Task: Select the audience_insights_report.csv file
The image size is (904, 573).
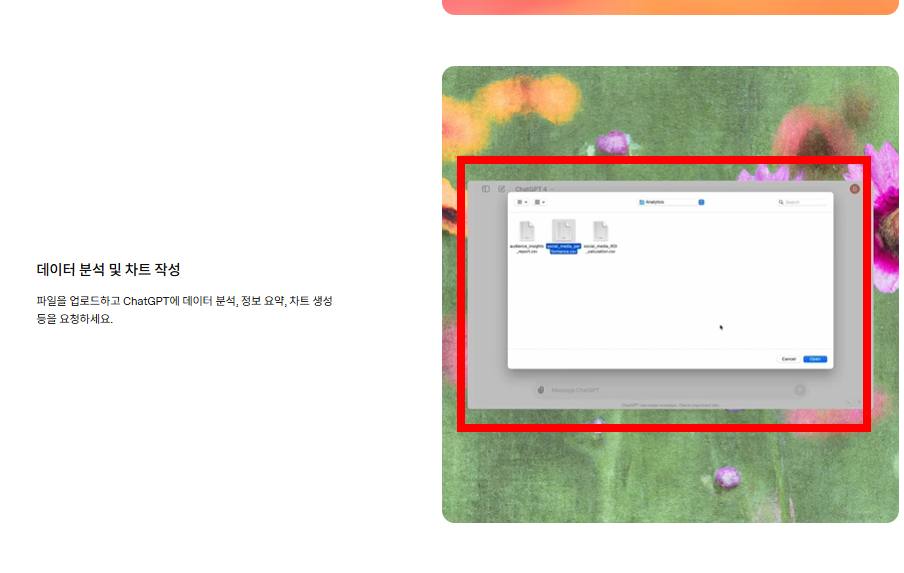Action: (x=526, y=237)
